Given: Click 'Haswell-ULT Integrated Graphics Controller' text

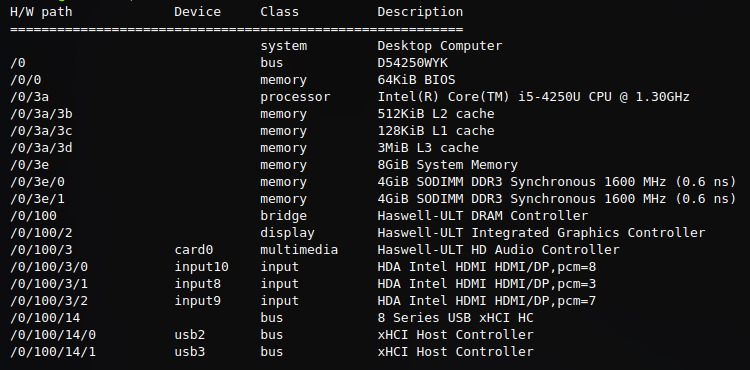Looking at the screenshot, I should click(x=541, y=233).
